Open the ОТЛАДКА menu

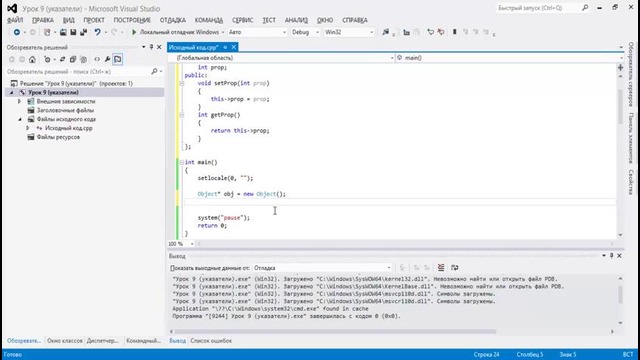[x=173, y=20]
